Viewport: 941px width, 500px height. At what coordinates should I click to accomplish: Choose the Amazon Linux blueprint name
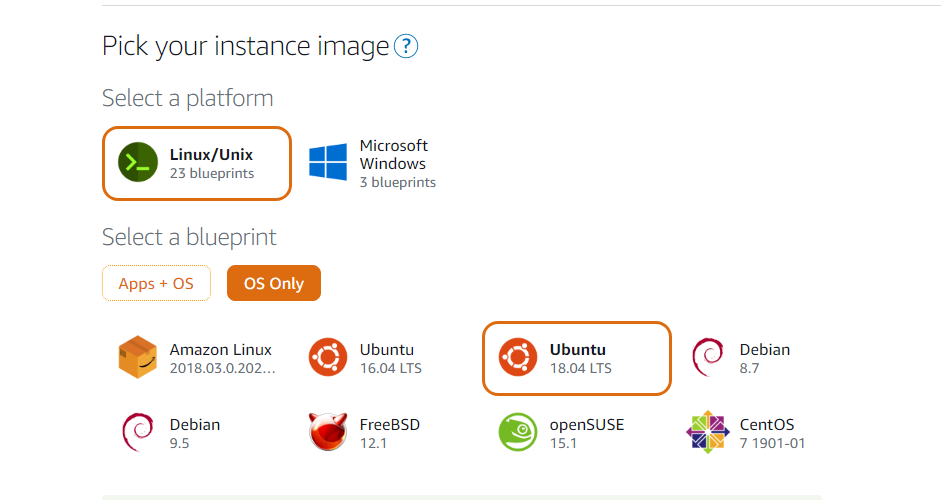tap(221, 350)
